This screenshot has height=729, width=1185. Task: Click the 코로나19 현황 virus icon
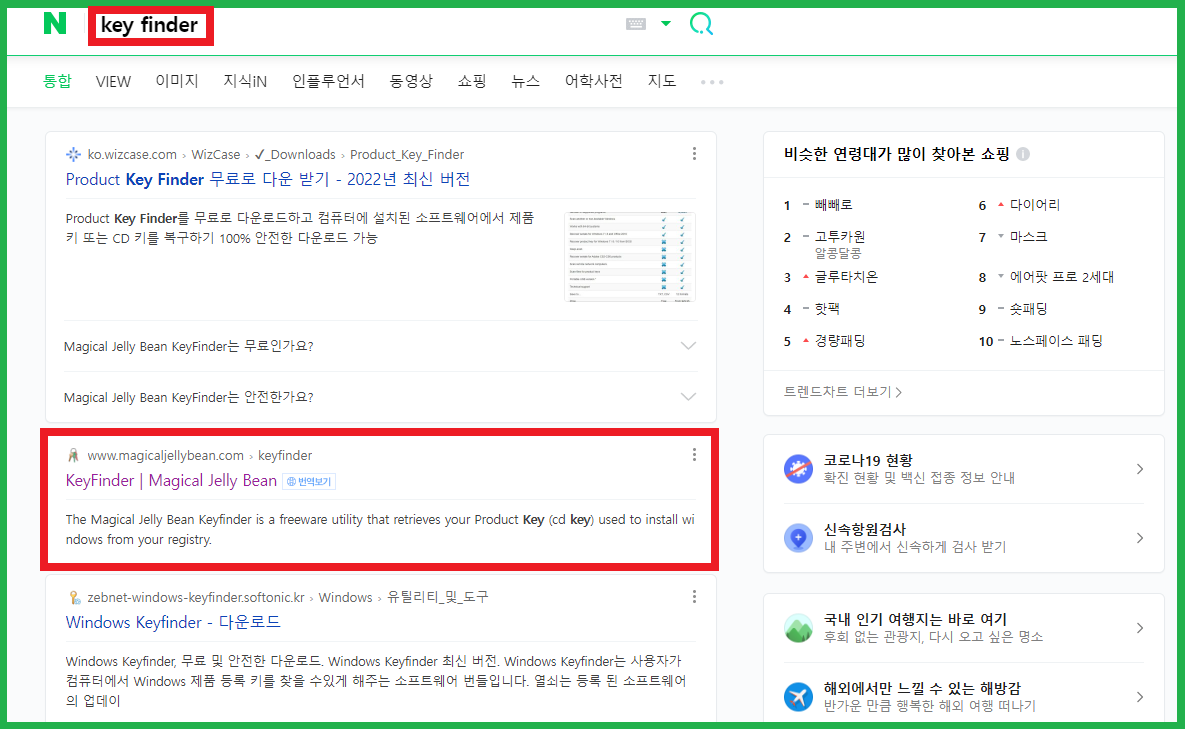coord(798,469)
